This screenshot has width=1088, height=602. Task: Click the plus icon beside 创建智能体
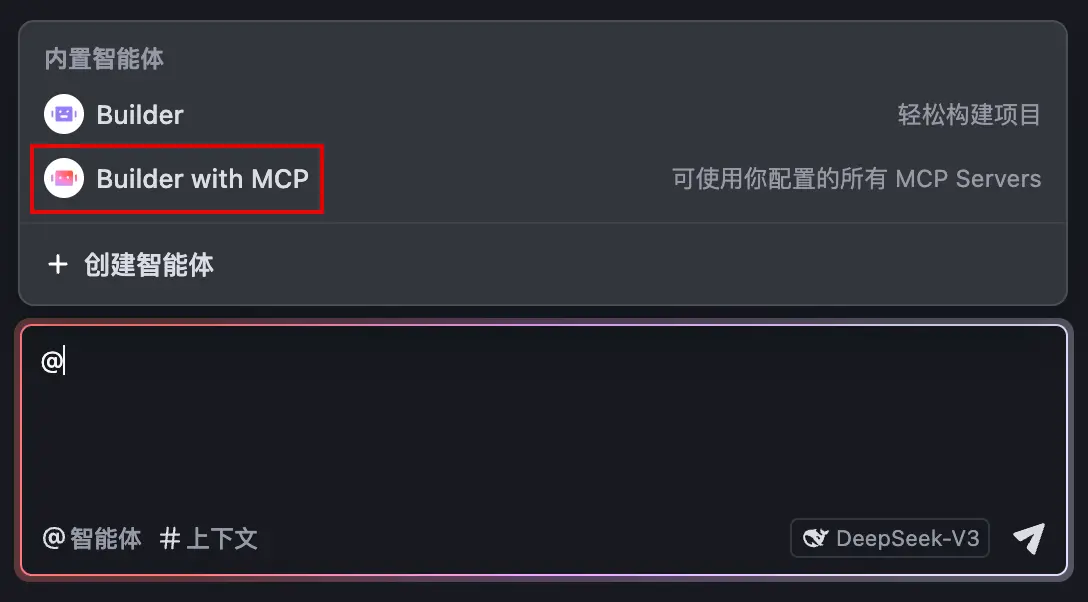click(58, 264)
